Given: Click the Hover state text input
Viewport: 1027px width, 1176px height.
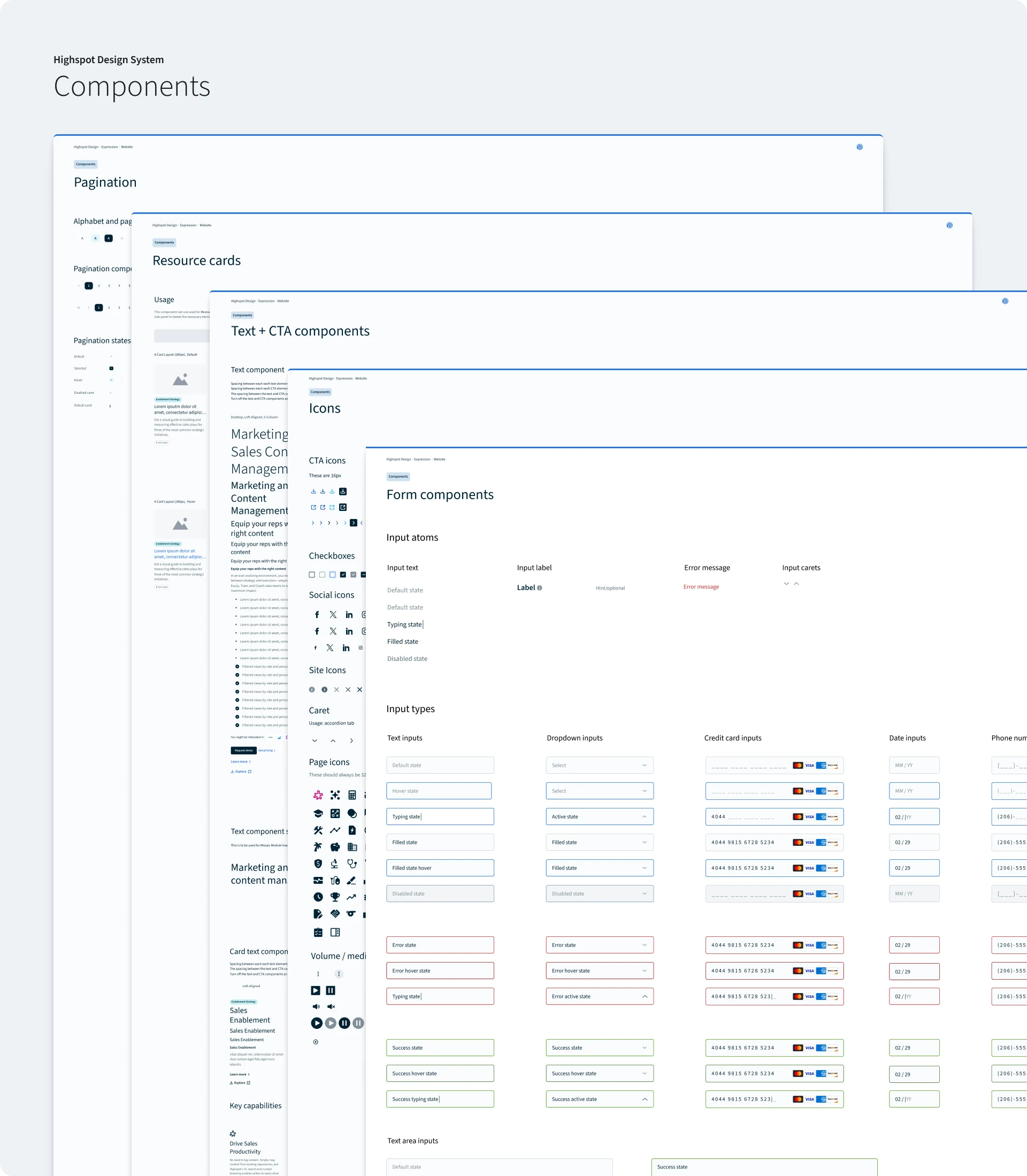Looking at the screenshot, I should (x=439, y=791).
